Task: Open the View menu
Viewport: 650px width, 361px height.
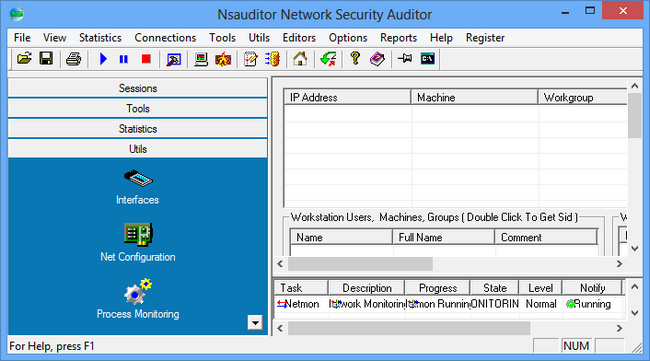Action: 54,38
